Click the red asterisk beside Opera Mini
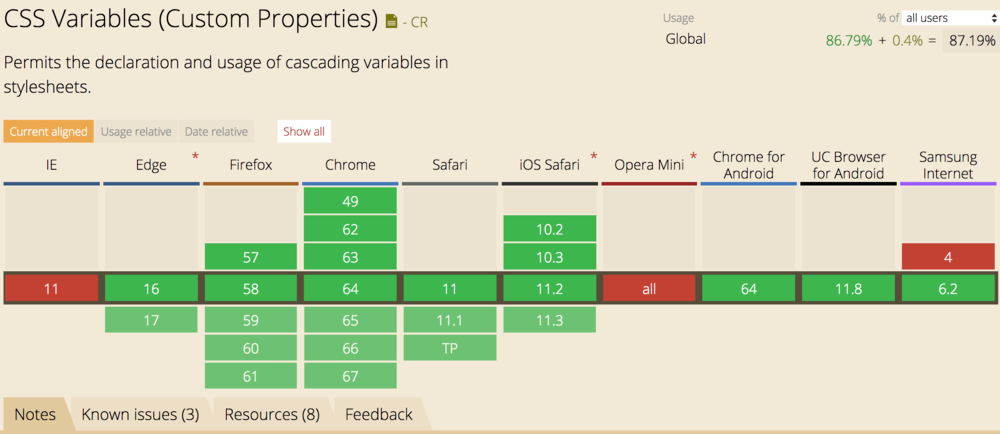 693,156
